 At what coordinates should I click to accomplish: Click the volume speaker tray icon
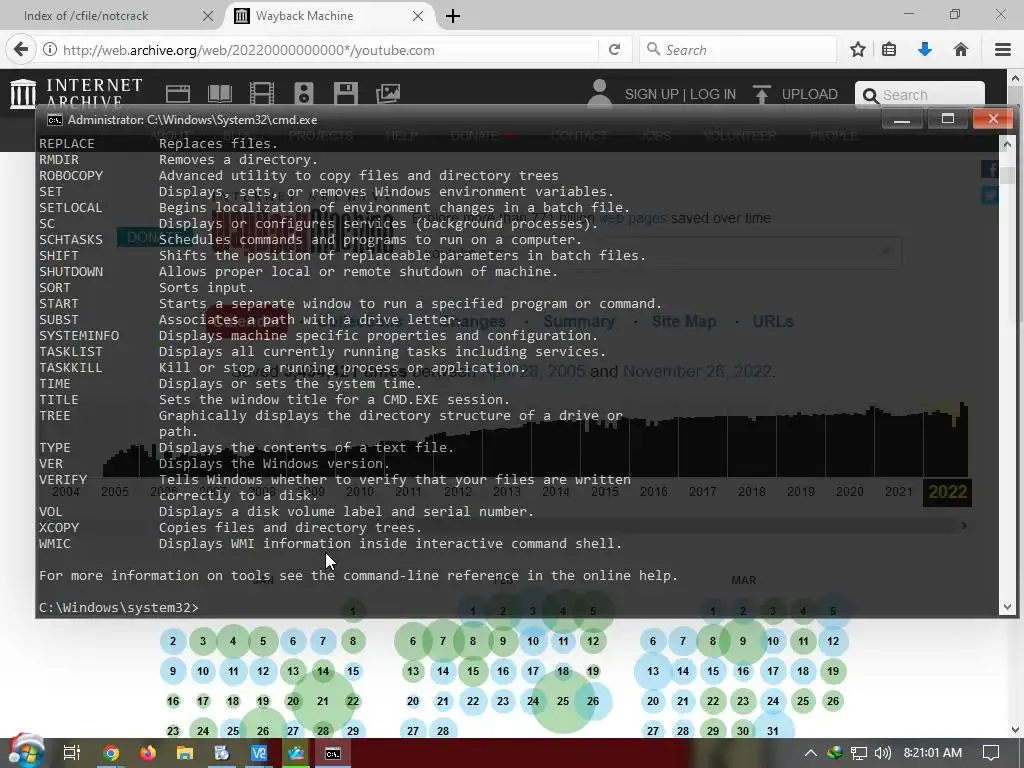882,753
